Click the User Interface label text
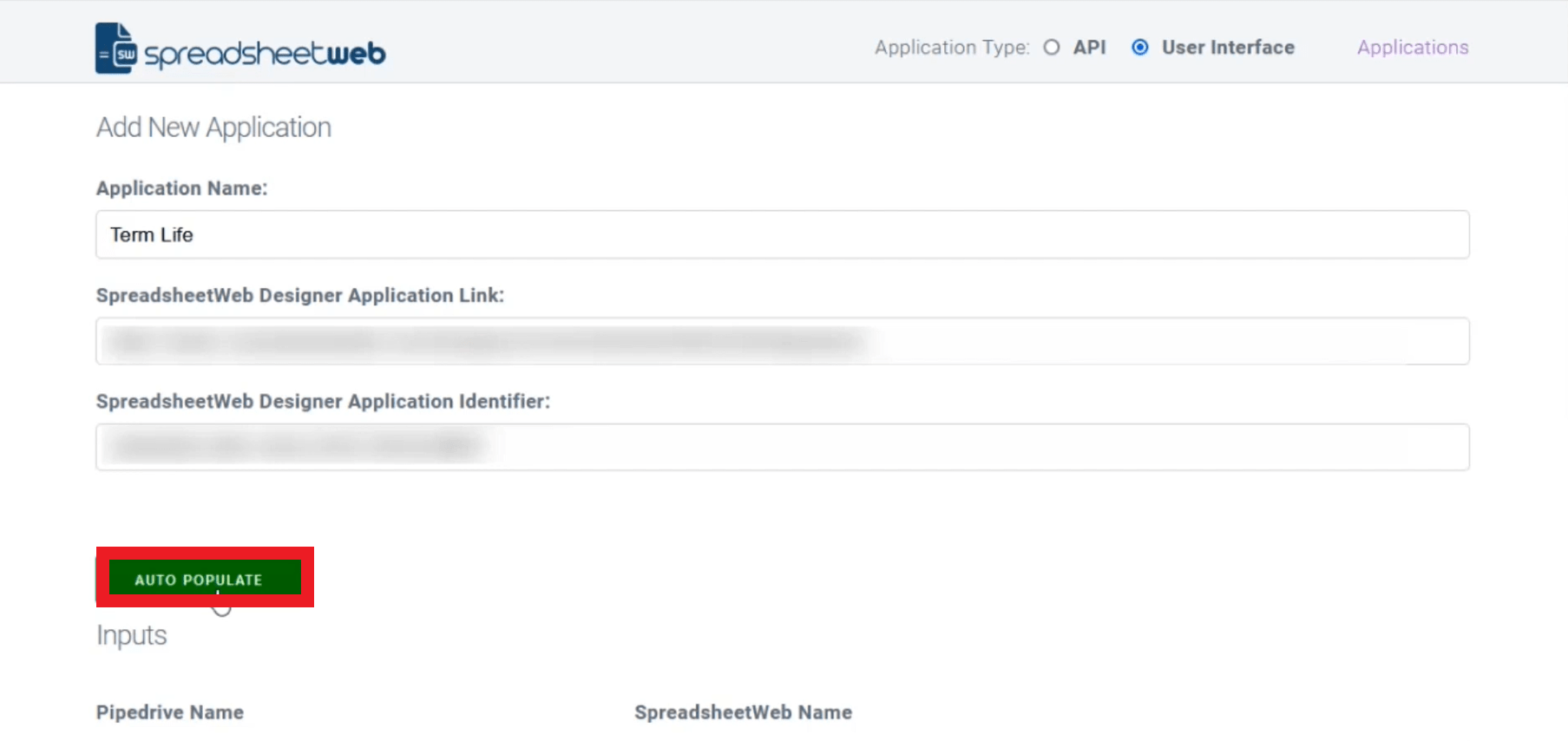The height and width of the screenshot is (741, 1568). tap(1228, 48)
